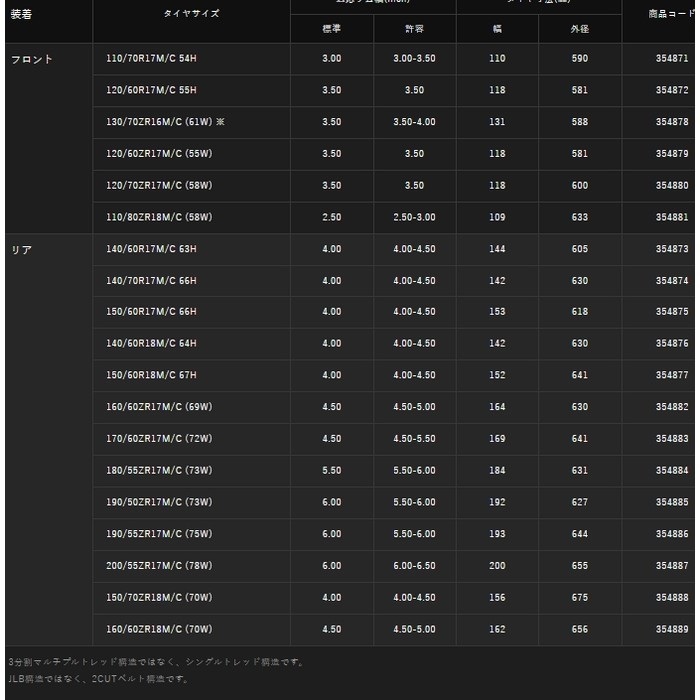Select tire size 160/60ZR18M/C (70W)
The height and width of the screenshot is (700, 700).
pyautogui.click(x=159, y=629)
